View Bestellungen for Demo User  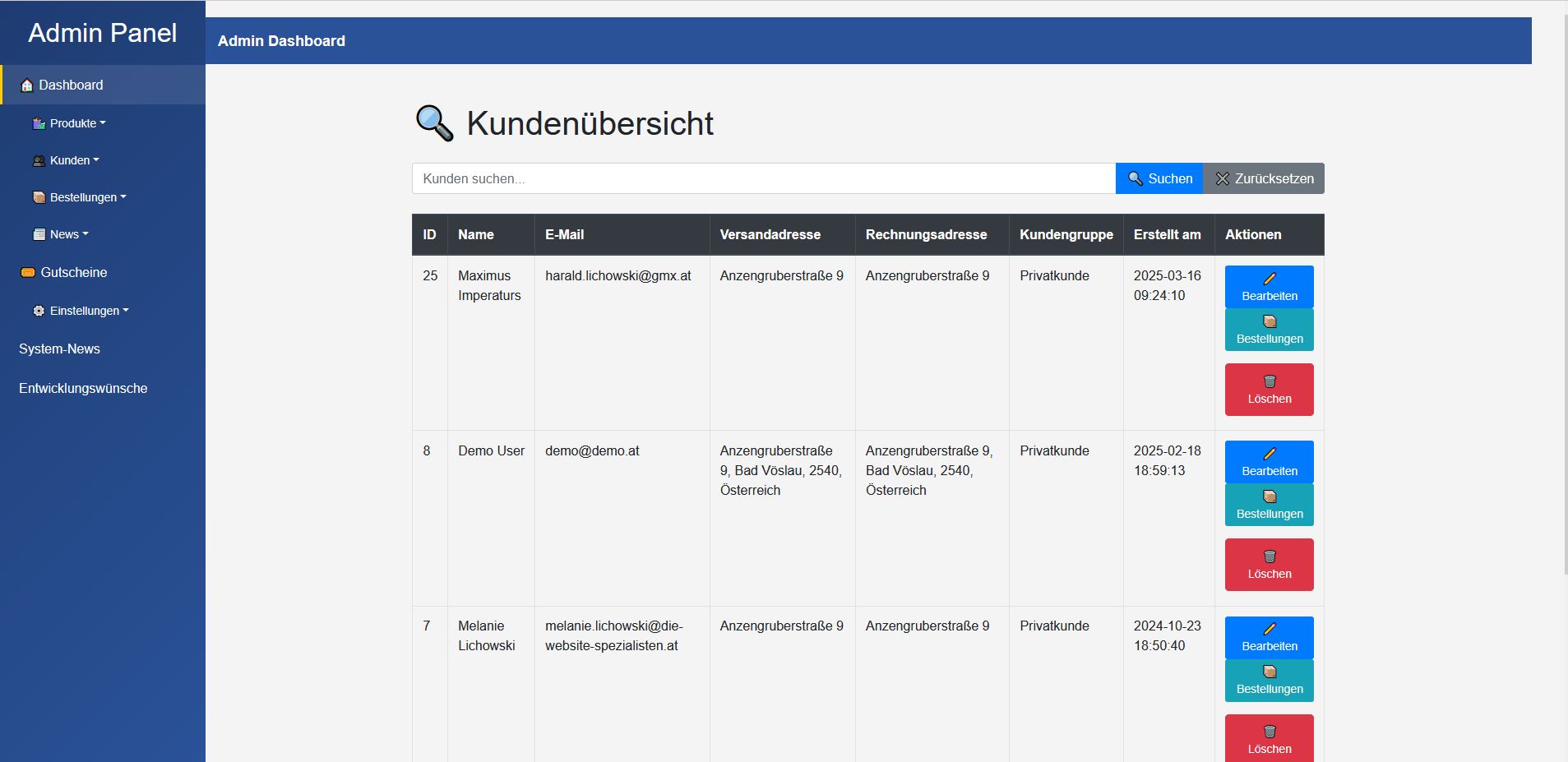tap(1269, 505)
